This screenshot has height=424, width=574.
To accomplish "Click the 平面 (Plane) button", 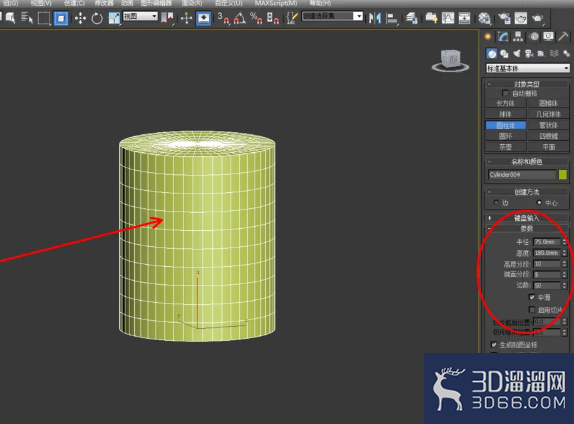I will 548,147.
